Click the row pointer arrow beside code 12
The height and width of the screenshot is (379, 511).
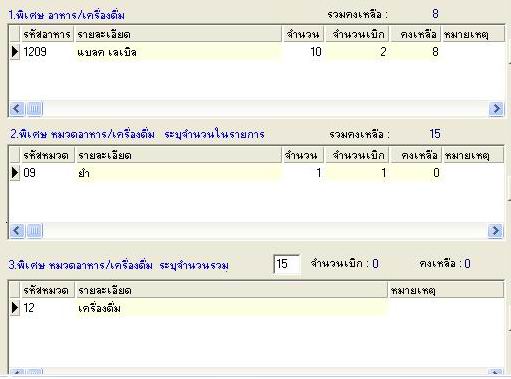point(15,308)
